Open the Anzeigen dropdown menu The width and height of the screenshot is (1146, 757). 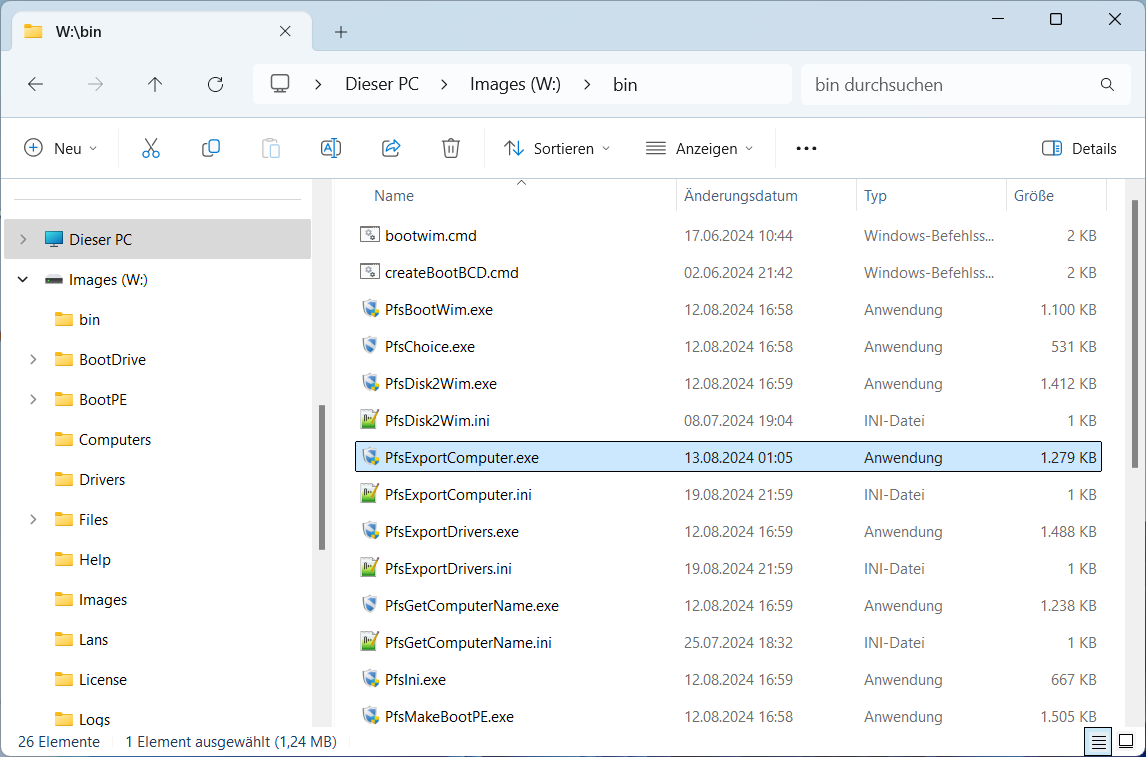point(699,148)
